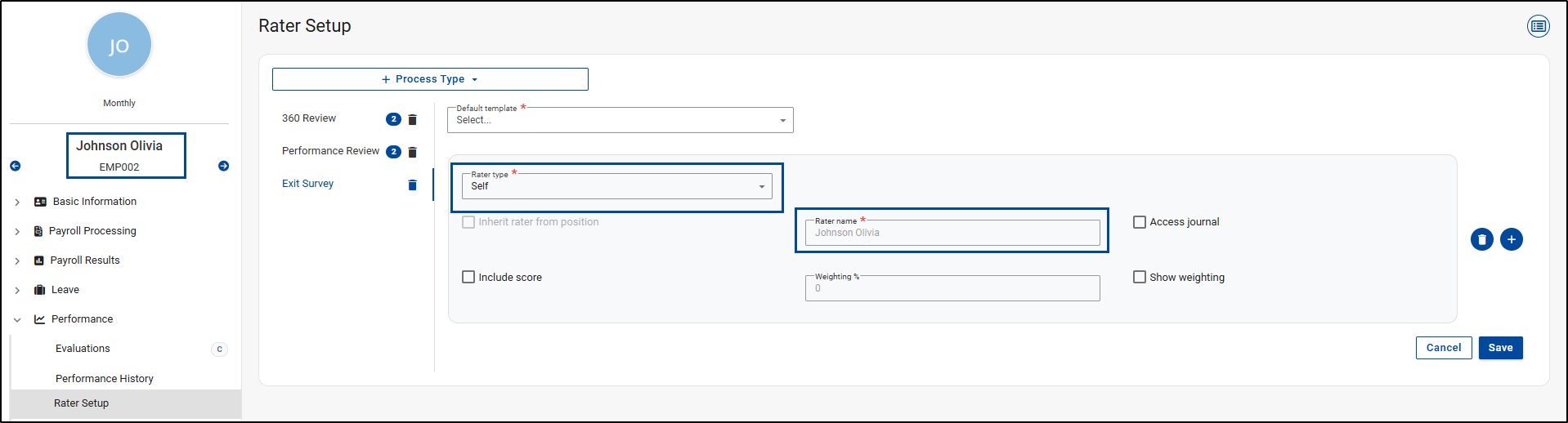This screenshot has height=423, width=1568.
Task: Delete the Performance Review process type
Action: tap(412, 152)
